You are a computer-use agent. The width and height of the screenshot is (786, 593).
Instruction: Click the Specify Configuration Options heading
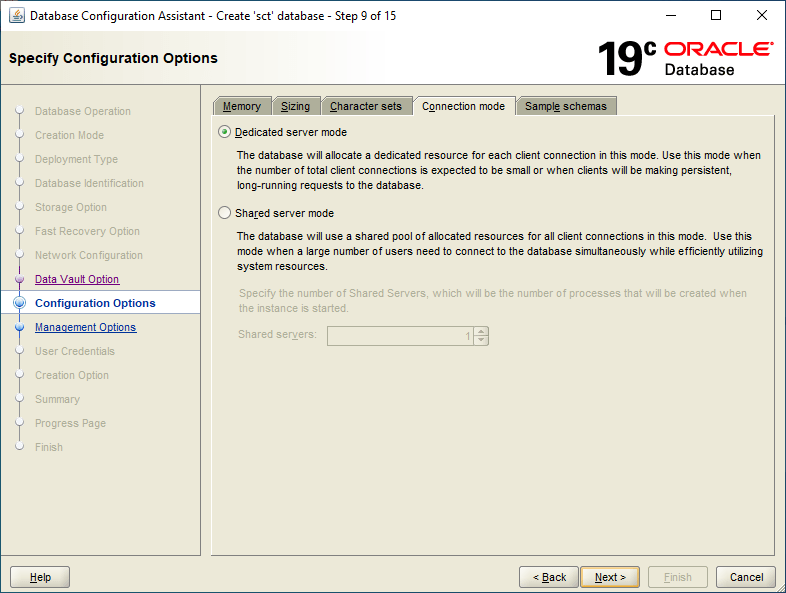pyautogui.click(x=113, y=58)
